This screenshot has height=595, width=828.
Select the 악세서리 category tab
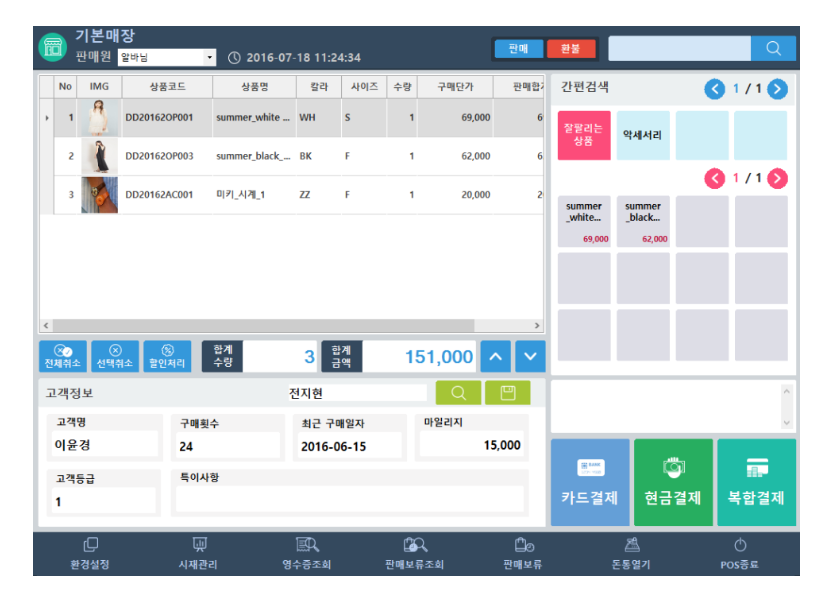click(642, 135)
